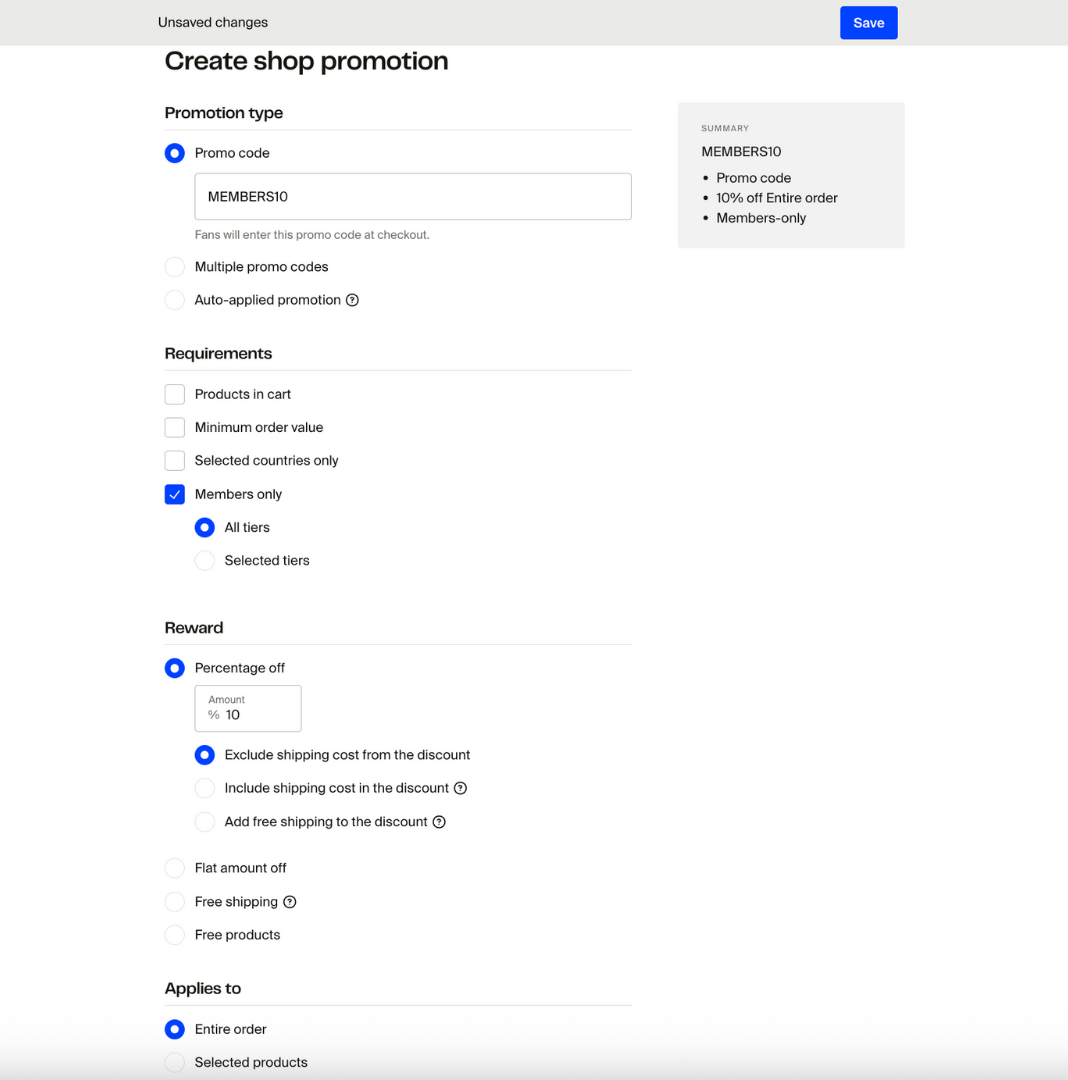1068x1080 pixels.
Task: Click help icon beside Include shipping cost option
Action: [x=460, y=788]
